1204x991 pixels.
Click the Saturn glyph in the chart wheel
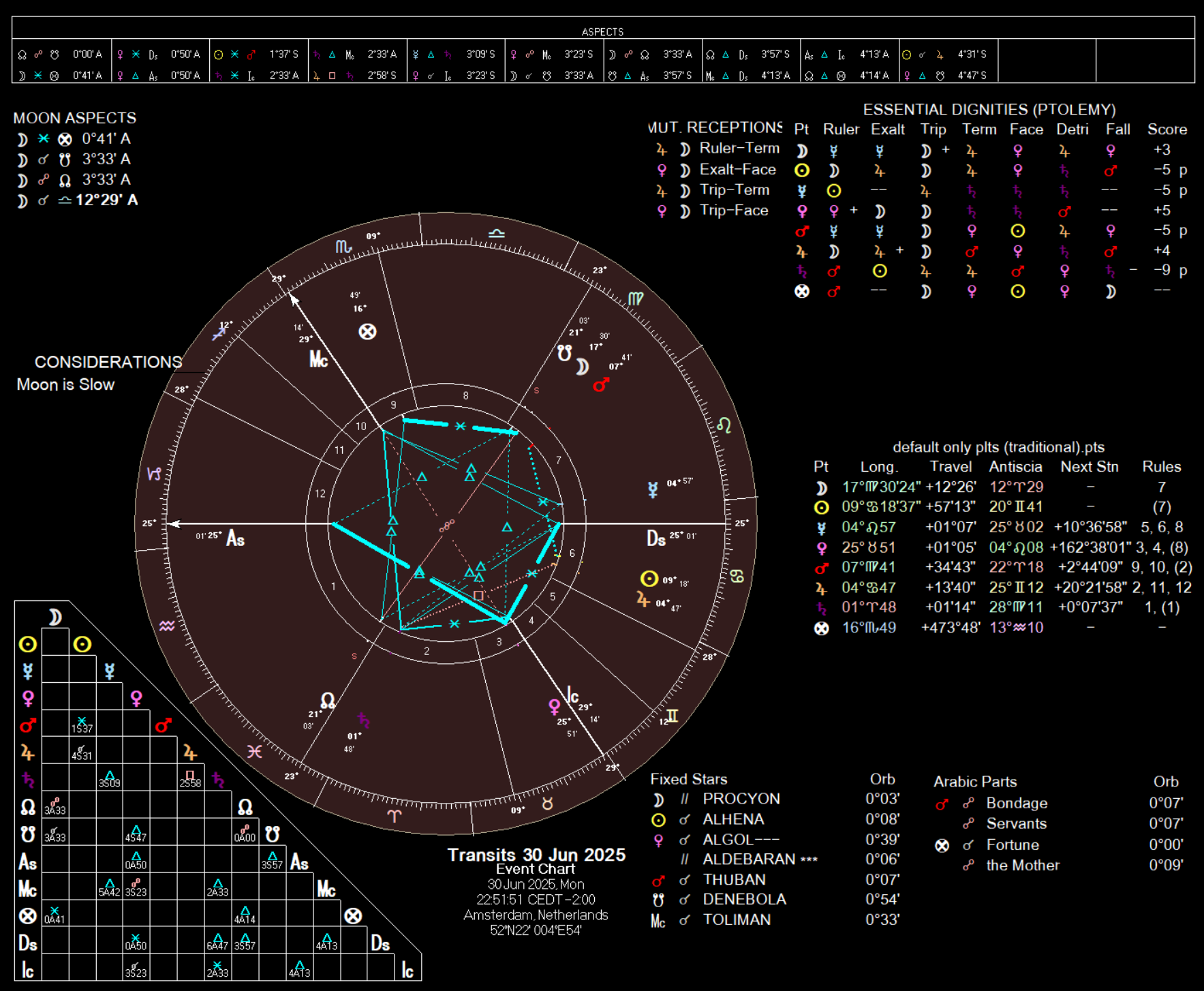(364, 720)
